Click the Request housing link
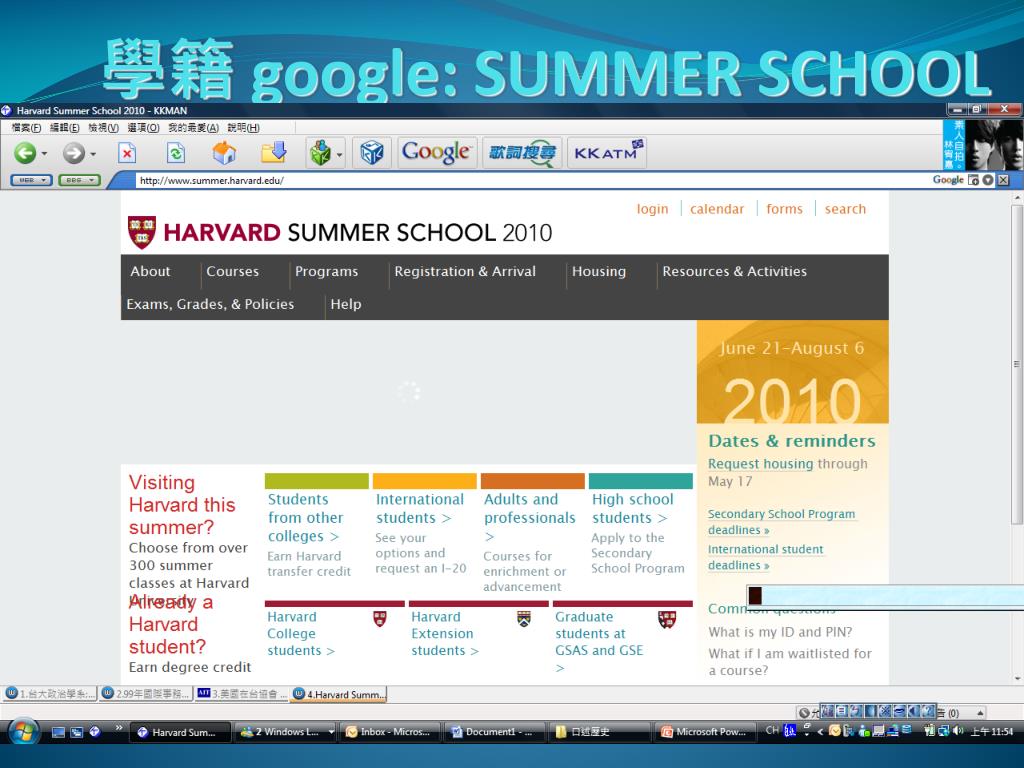 click(x=761, y=464)
